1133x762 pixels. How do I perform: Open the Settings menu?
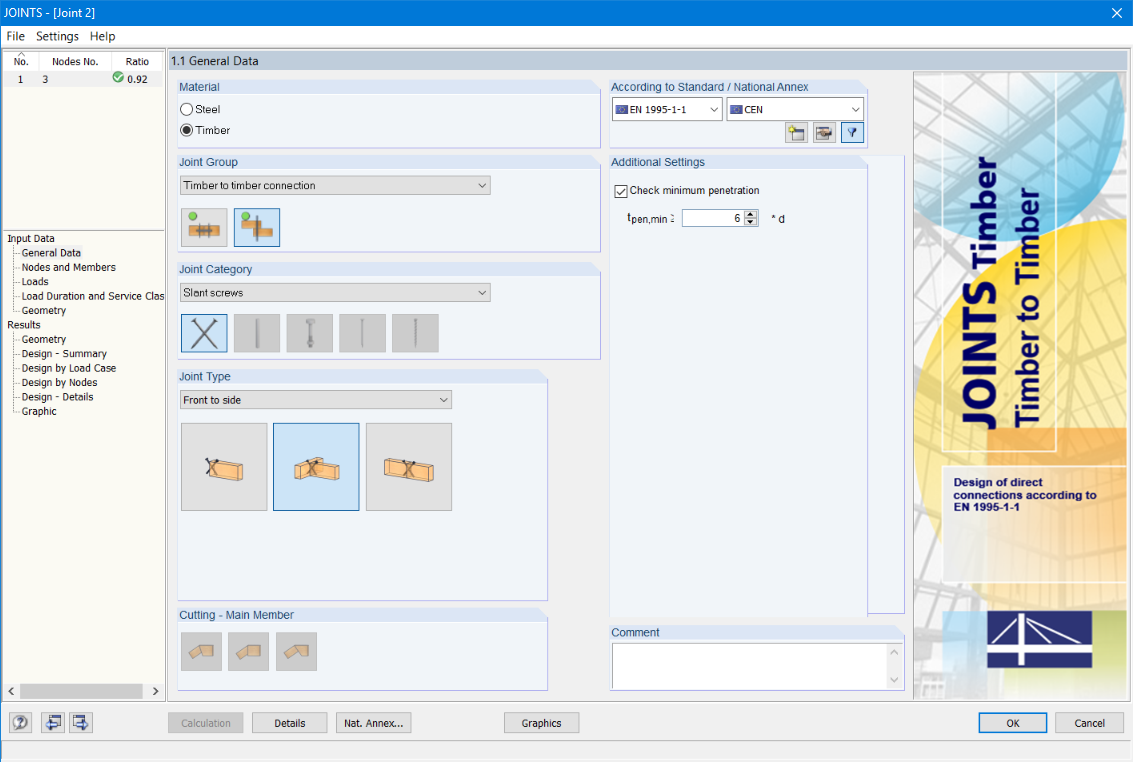pyautogui.click(x=57, y=36)
